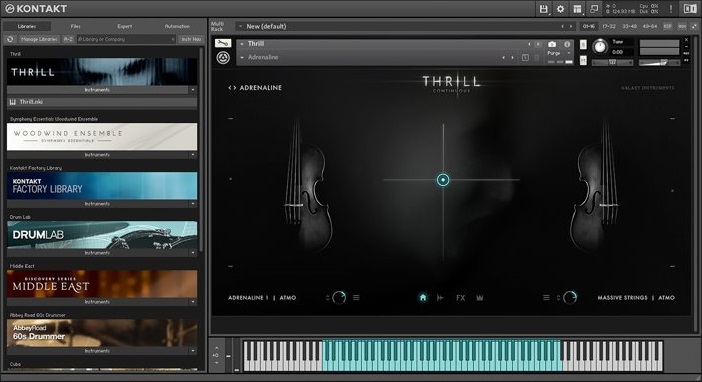Toggle the Solo S button
Image resolution: width=702 pixels, height=382 pixels.
click(583, 44)
